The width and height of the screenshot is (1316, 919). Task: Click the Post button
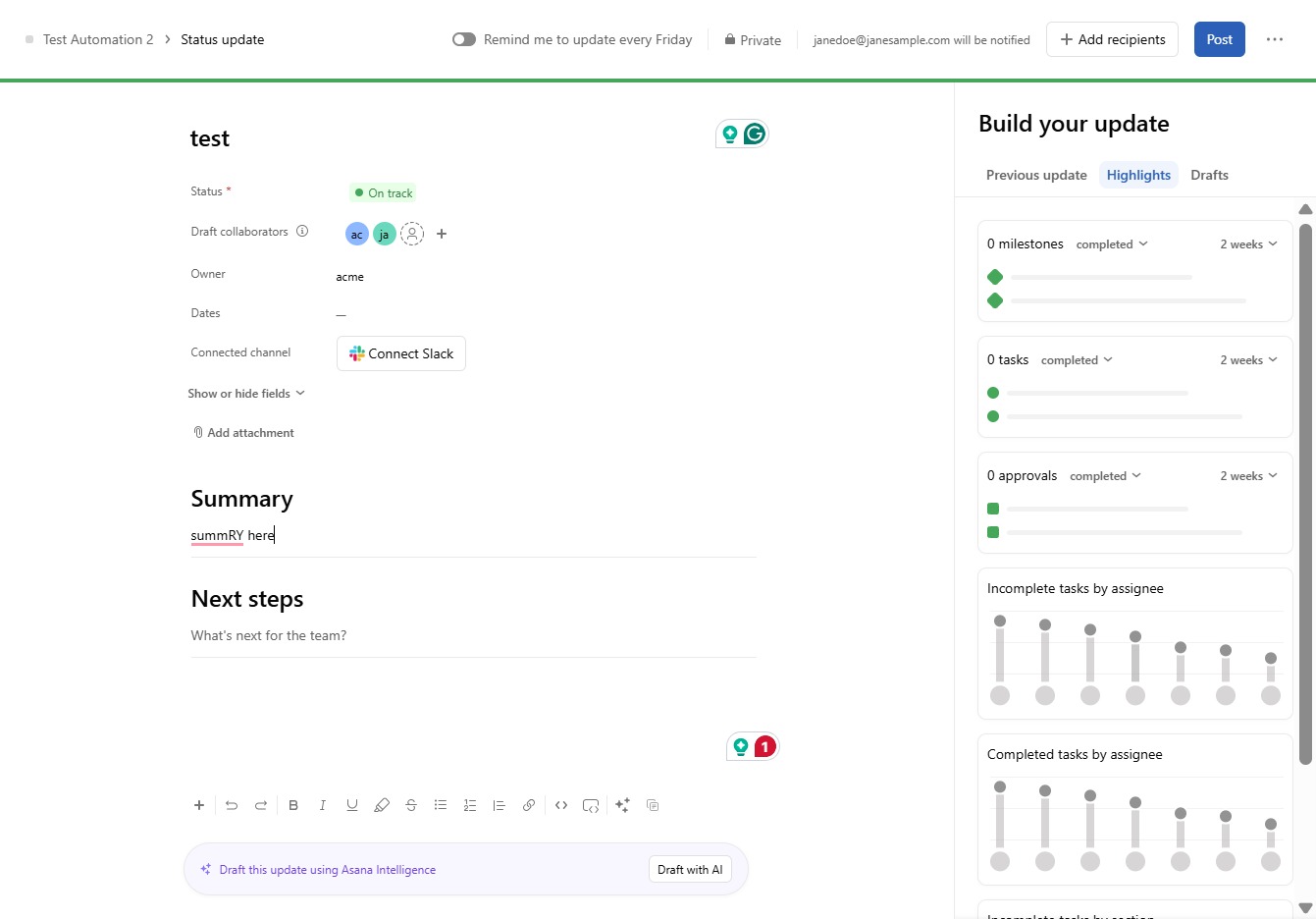(1220, 39)
